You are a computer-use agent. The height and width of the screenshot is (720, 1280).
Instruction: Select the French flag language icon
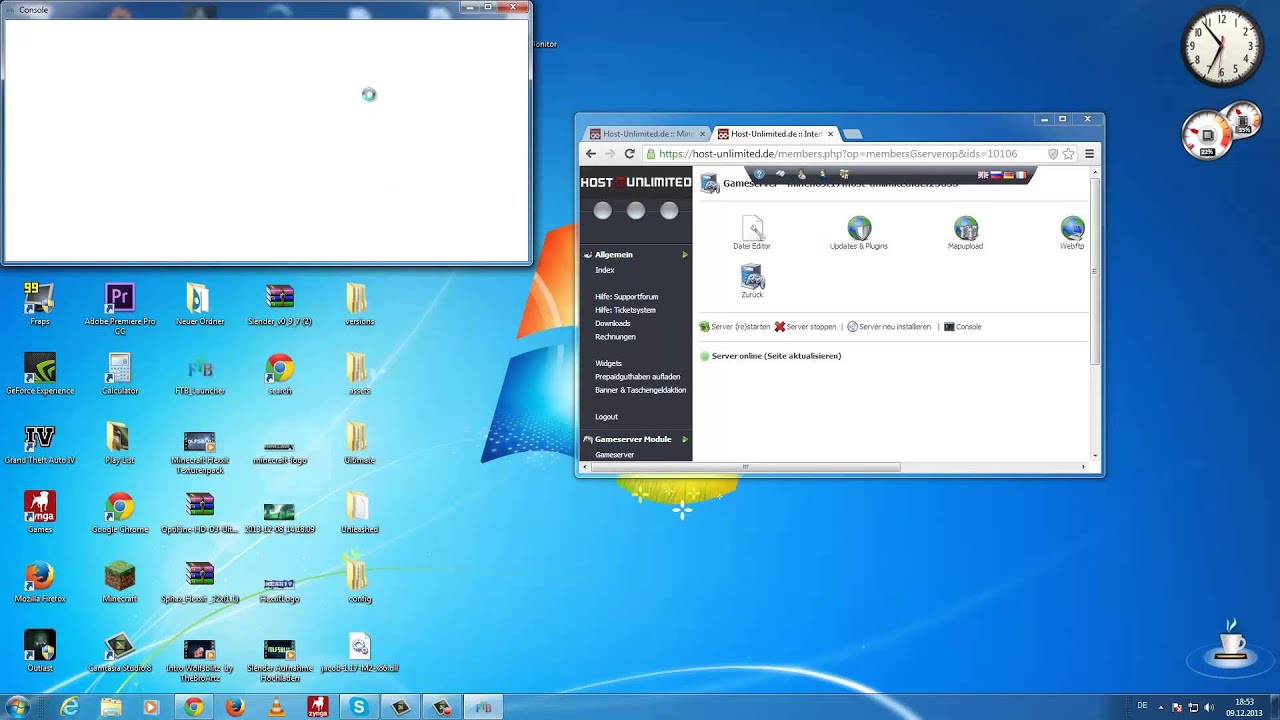[x=1021, y=175]
